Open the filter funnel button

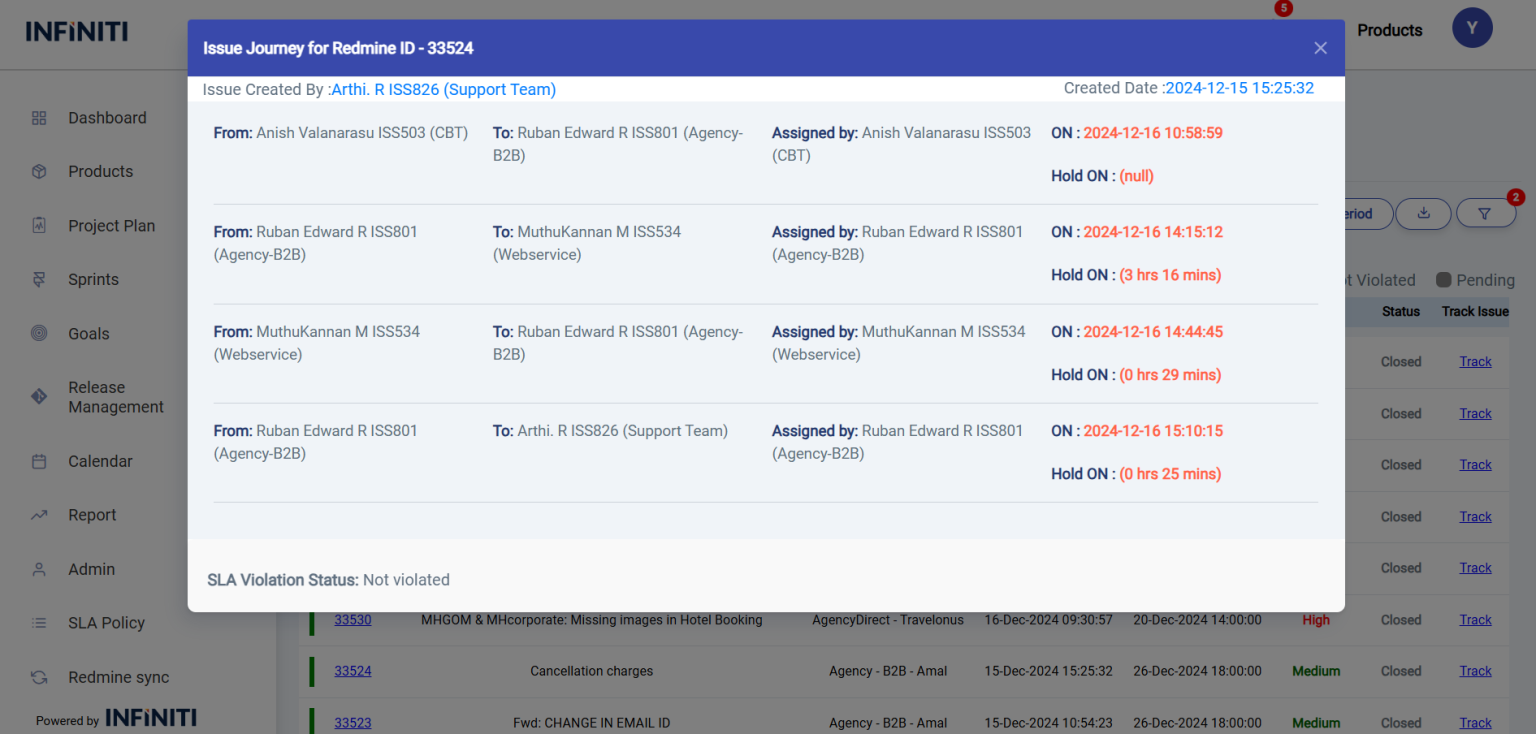[x=1485, y=213]
